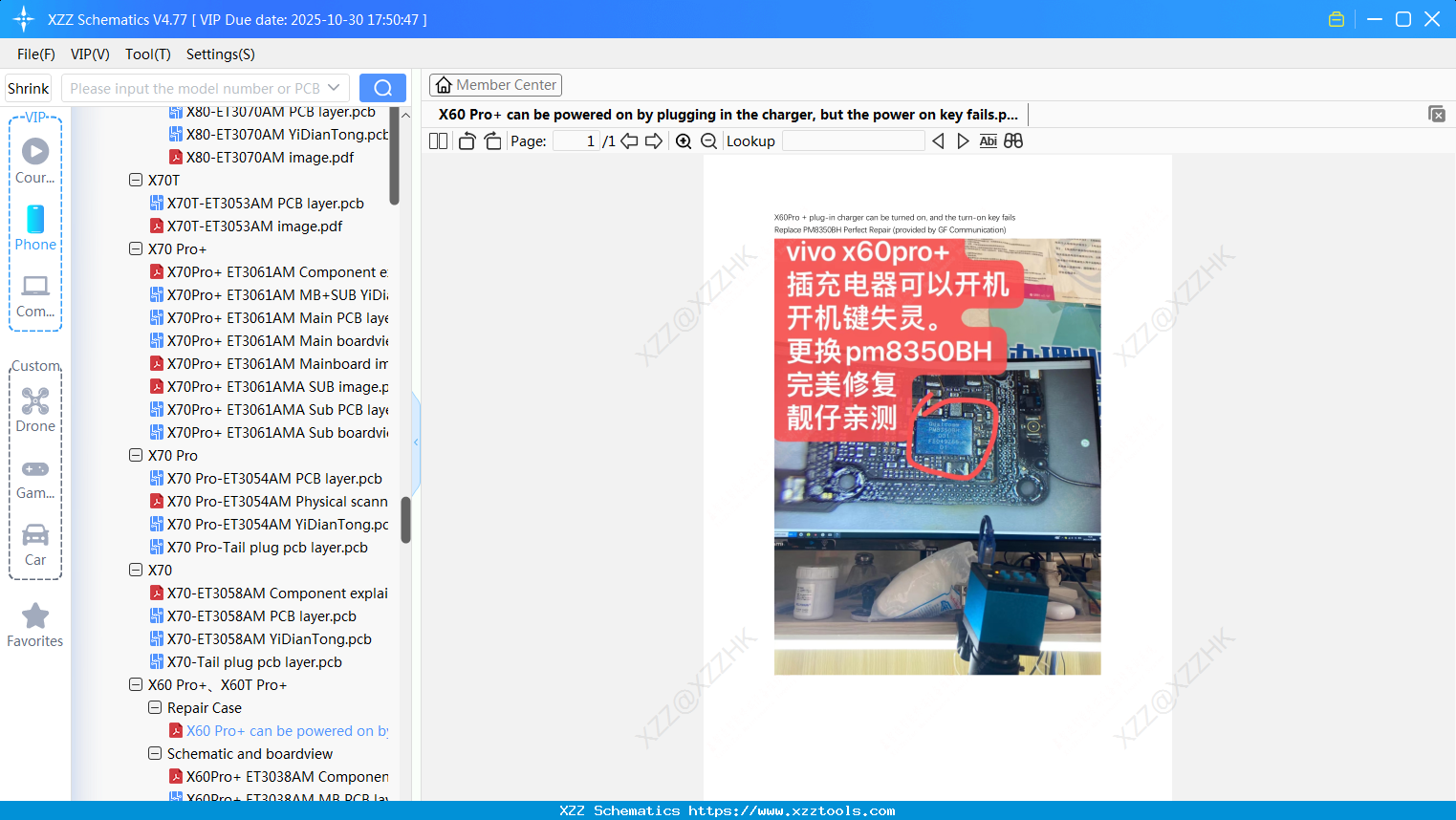Screen dimensions: 1456x820
Task: Go to the next page arrow
Action: point(654,141)
